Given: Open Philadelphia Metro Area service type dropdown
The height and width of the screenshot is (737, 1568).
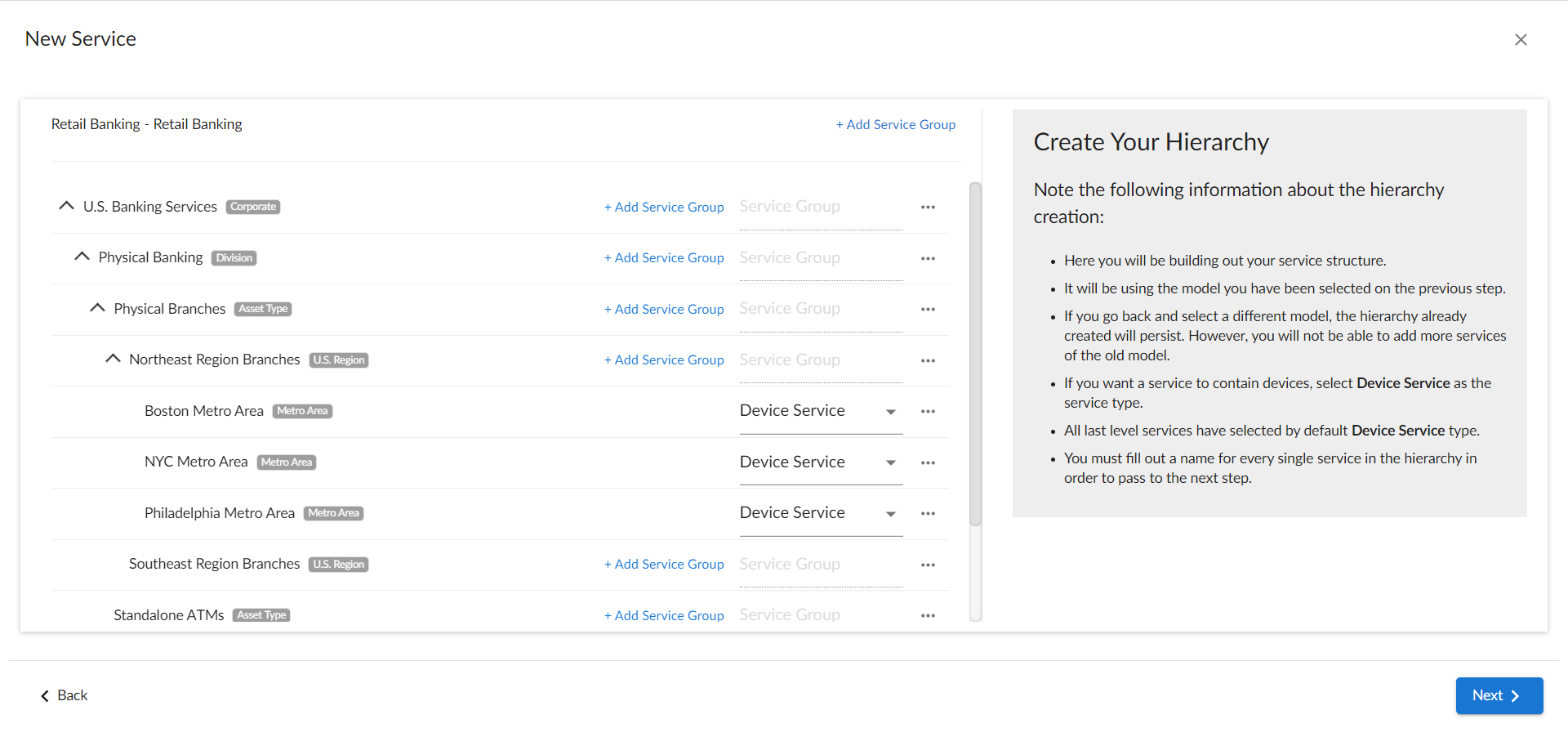Looking at the screenshot, I should [820, 513].
